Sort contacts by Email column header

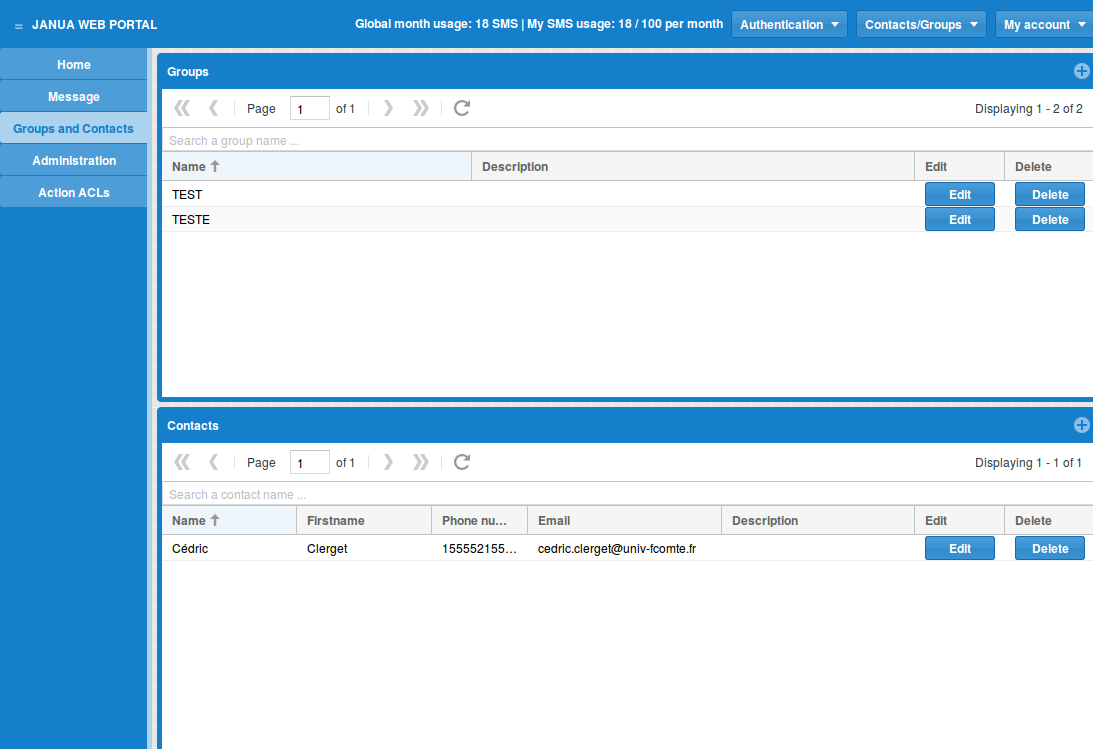click(x=624, y=520)
